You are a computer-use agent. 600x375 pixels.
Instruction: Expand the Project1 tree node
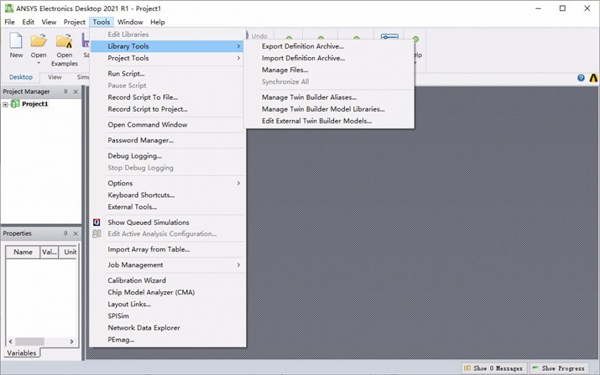[5, 104]
